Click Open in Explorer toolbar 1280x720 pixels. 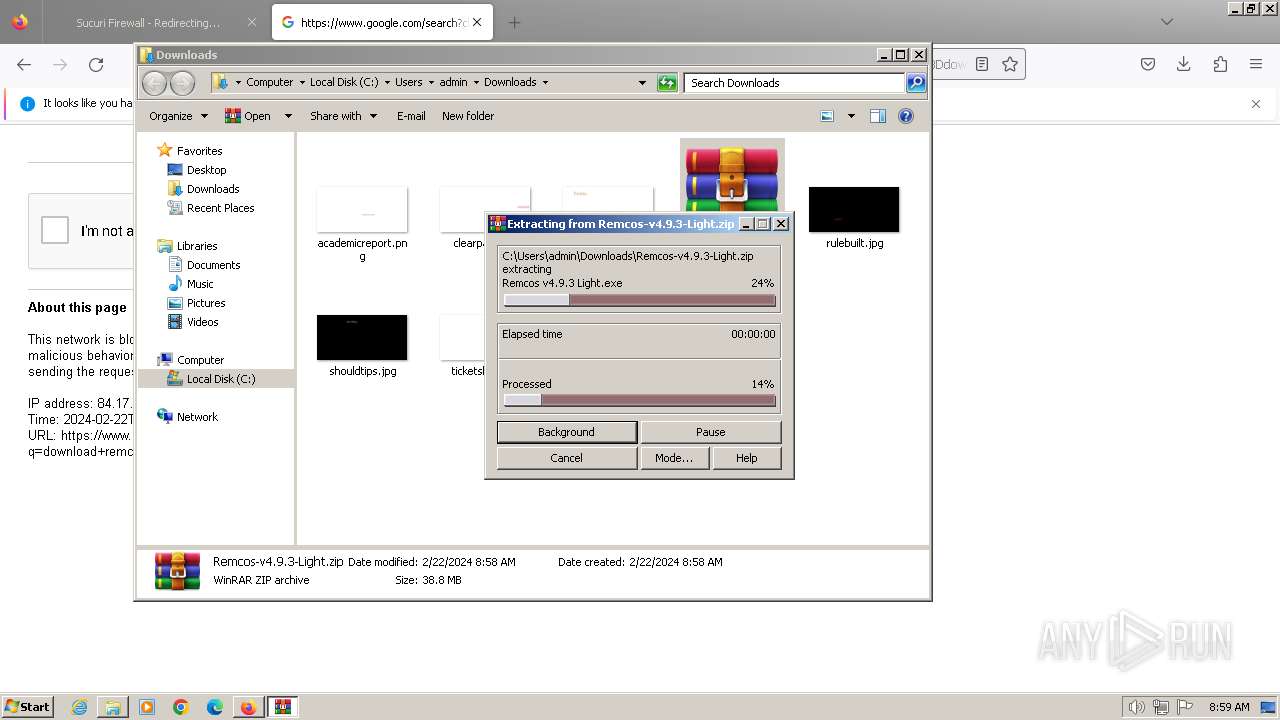[x=248, y=116]
